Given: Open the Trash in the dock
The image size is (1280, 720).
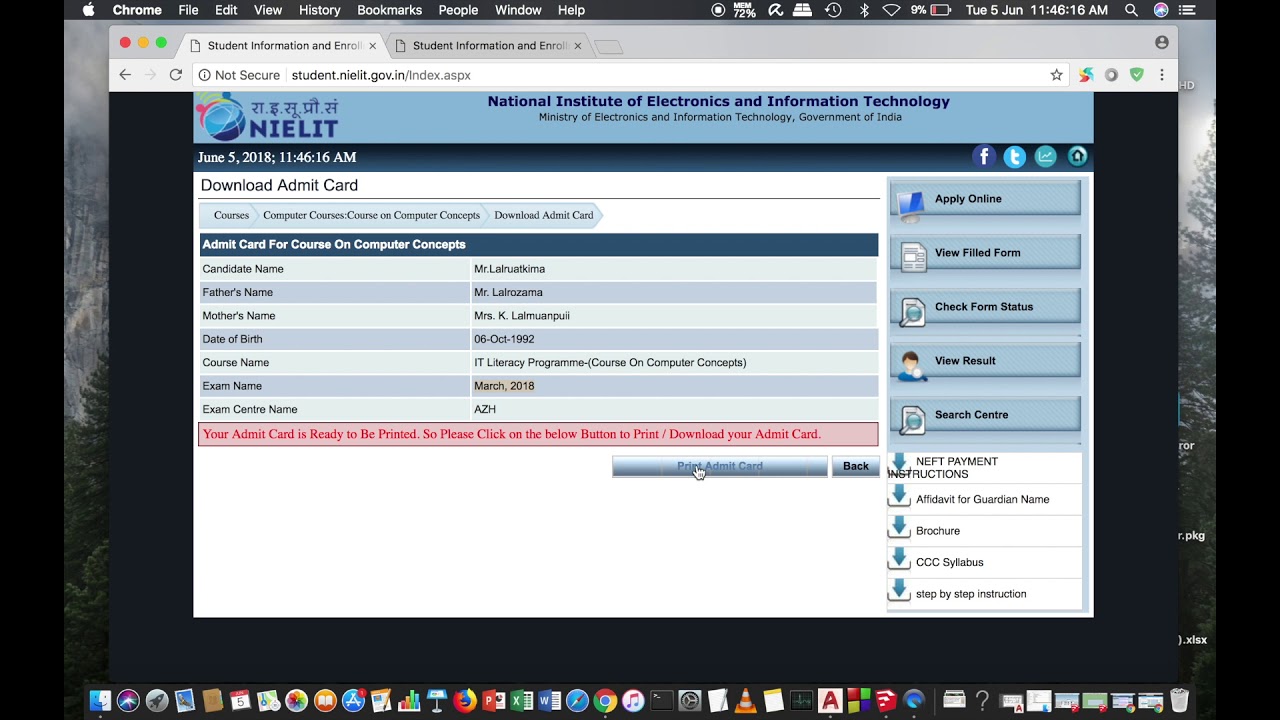Looking at the screenshot, I should (x=1179, y=701).
